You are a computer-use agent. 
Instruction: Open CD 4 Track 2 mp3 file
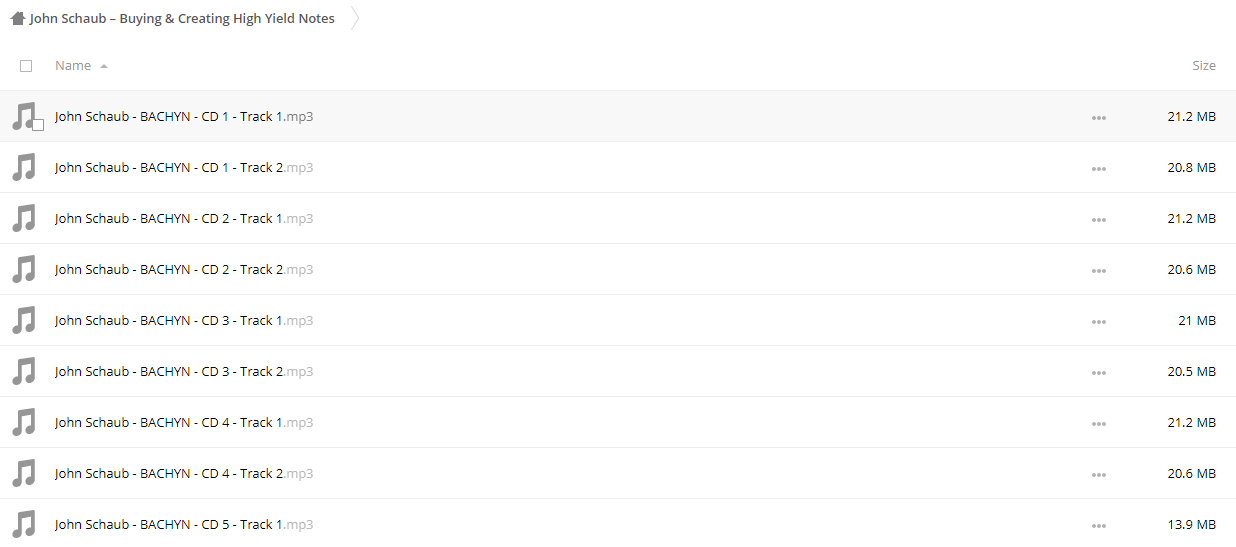pyautogui.click(x=184, y=473)
